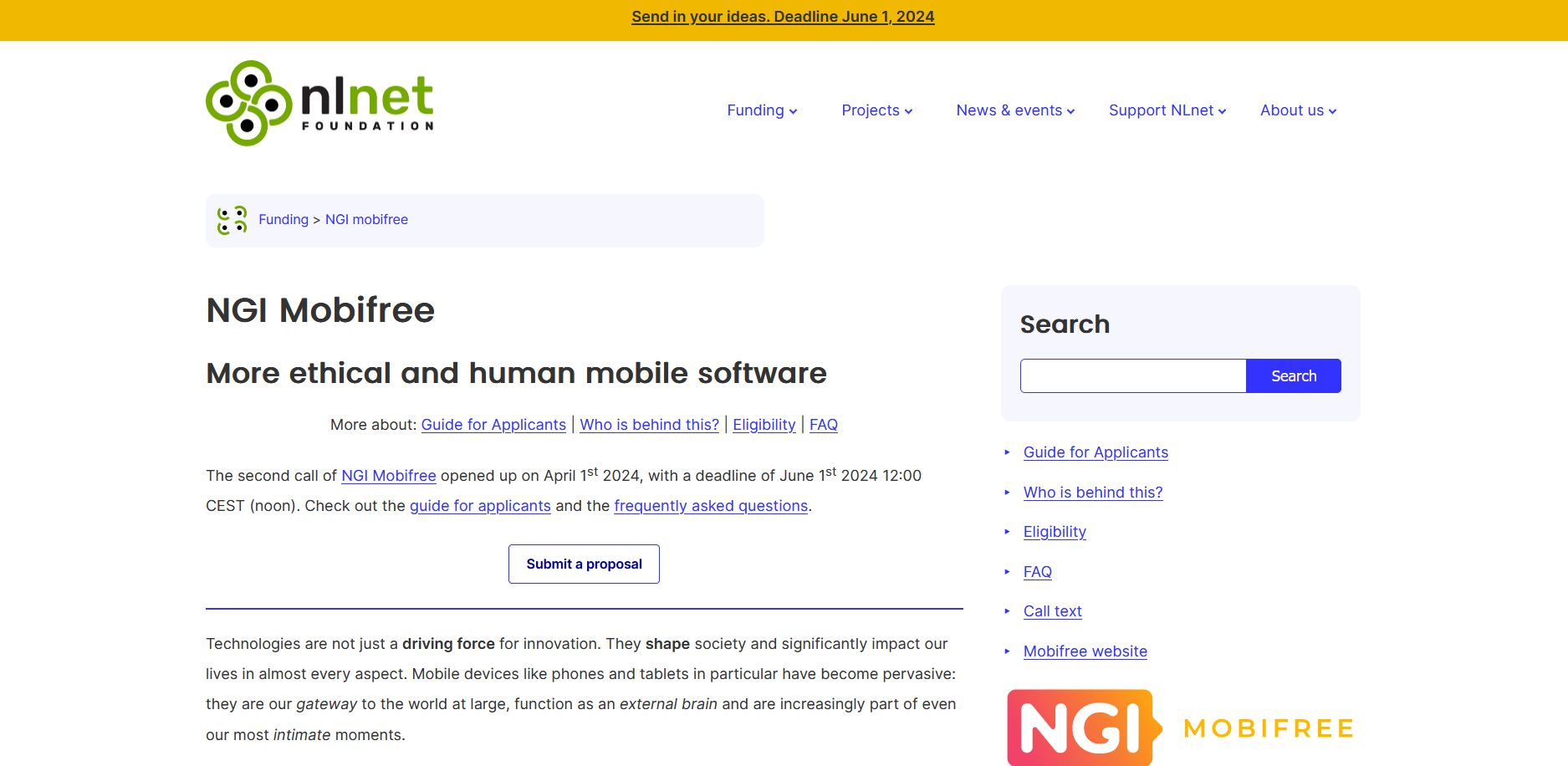Open the About us dropdown

(1299, 110)
